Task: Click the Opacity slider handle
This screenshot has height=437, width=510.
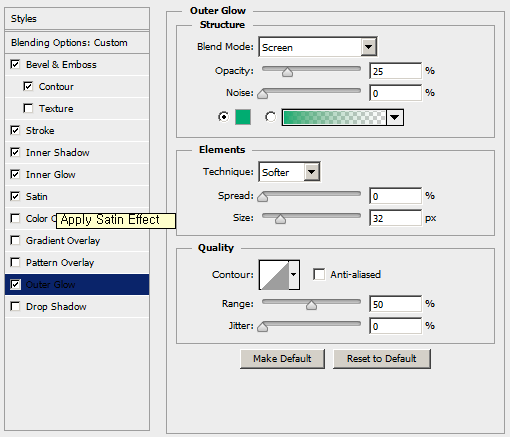Action: tap(287, 72)
